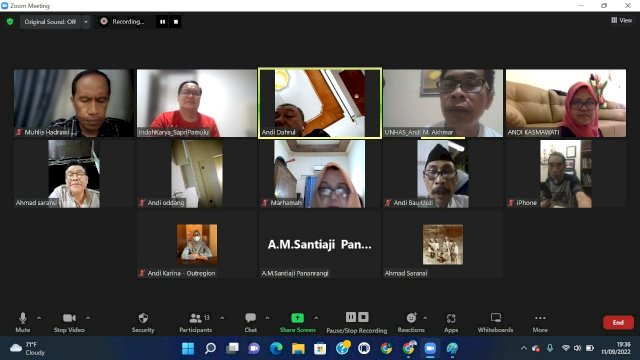The width and height of the screenshot is (640, 360).
Task: Open the Windows Start menu
Action: tap(188, 348)
